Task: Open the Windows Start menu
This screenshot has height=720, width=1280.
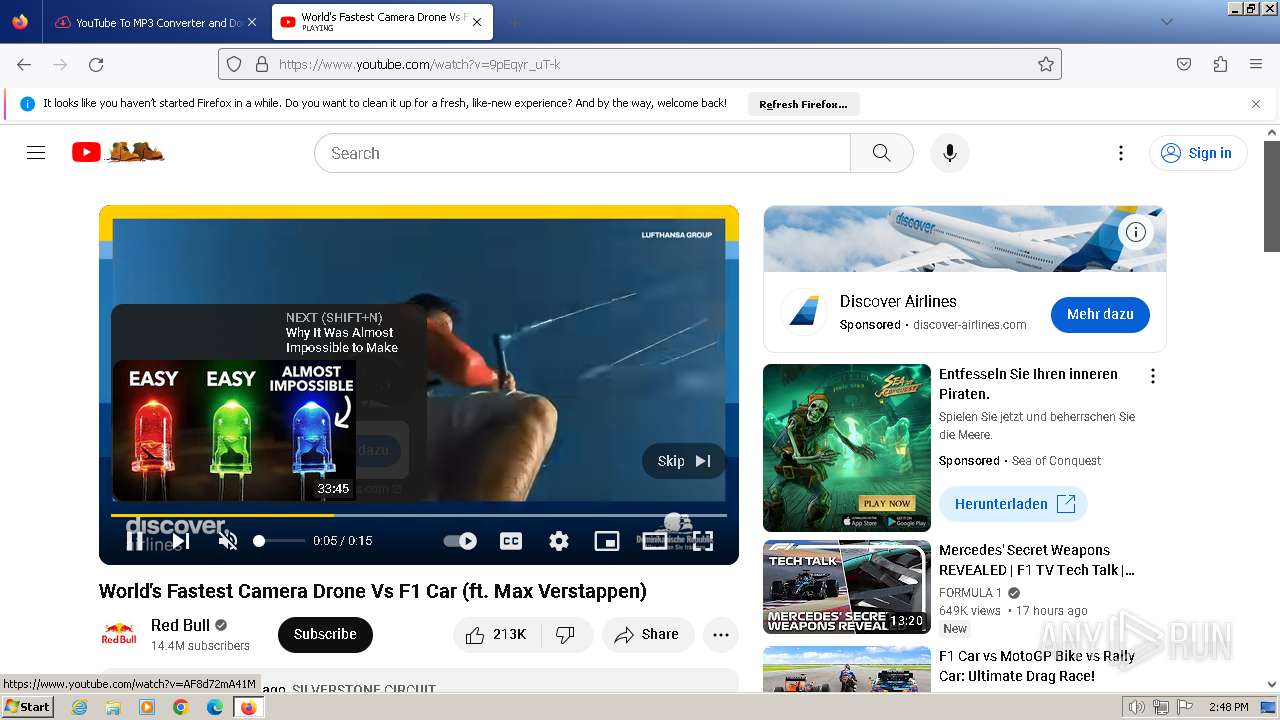Action: click(27, 706)
